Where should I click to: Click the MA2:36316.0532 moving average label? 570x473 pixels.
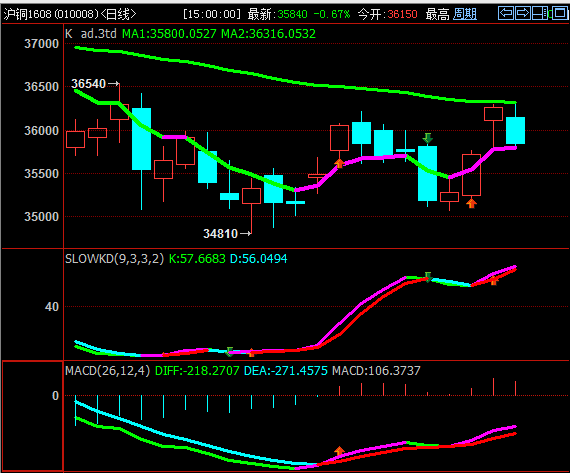(x=268, y=34)
